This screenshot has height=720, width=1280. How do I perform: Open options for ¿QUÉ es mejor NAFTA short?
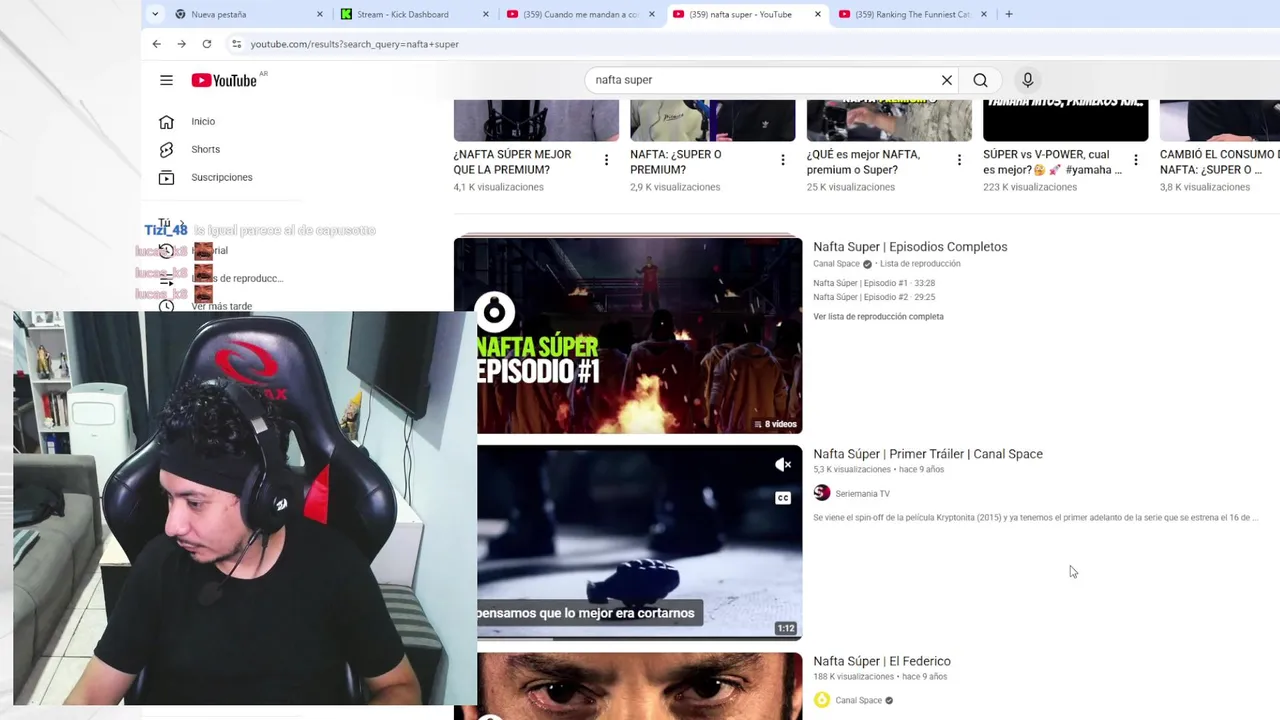[959, 160]
